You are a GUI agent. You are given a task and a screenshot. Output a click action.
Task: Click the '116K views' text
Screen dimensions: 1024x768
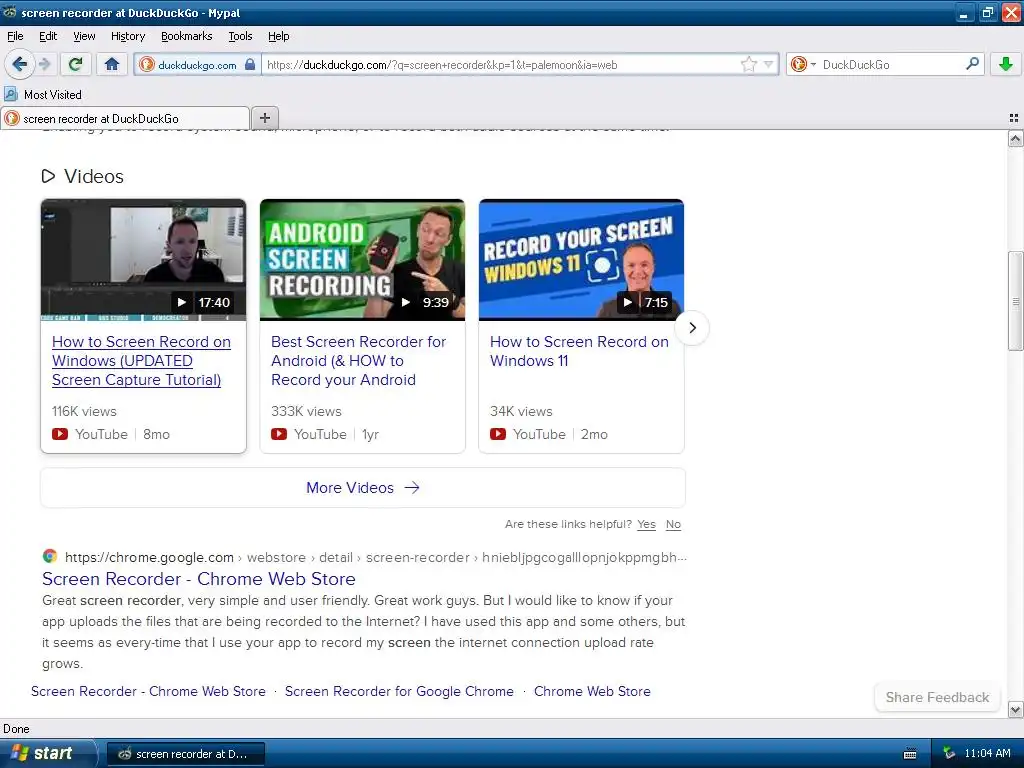pyautogui.click(x=84, y=411)
